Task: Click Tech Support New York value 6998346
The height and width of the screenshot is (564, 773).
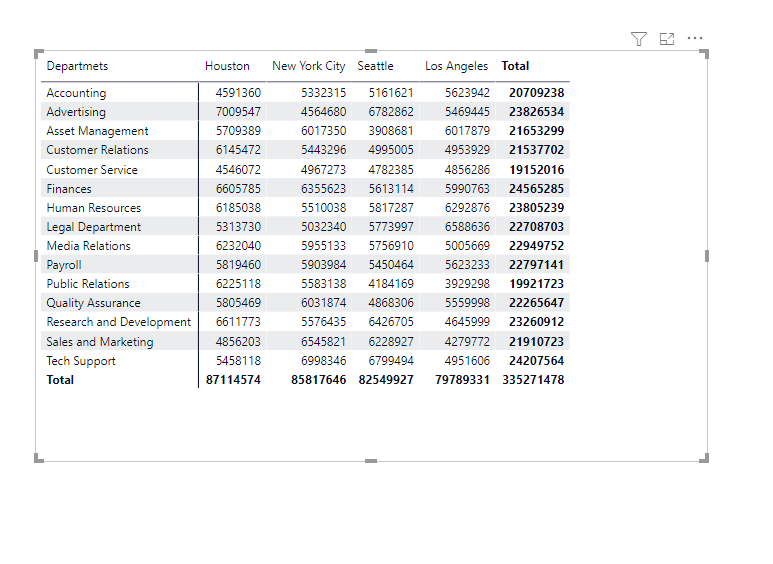Action: 323,361
